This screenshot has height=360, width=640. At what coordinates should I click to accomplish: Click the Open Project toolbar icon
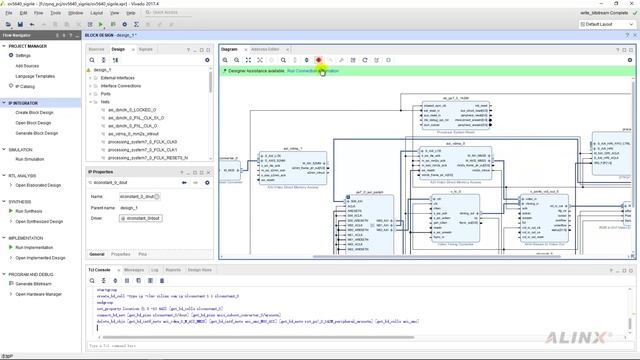8,24
